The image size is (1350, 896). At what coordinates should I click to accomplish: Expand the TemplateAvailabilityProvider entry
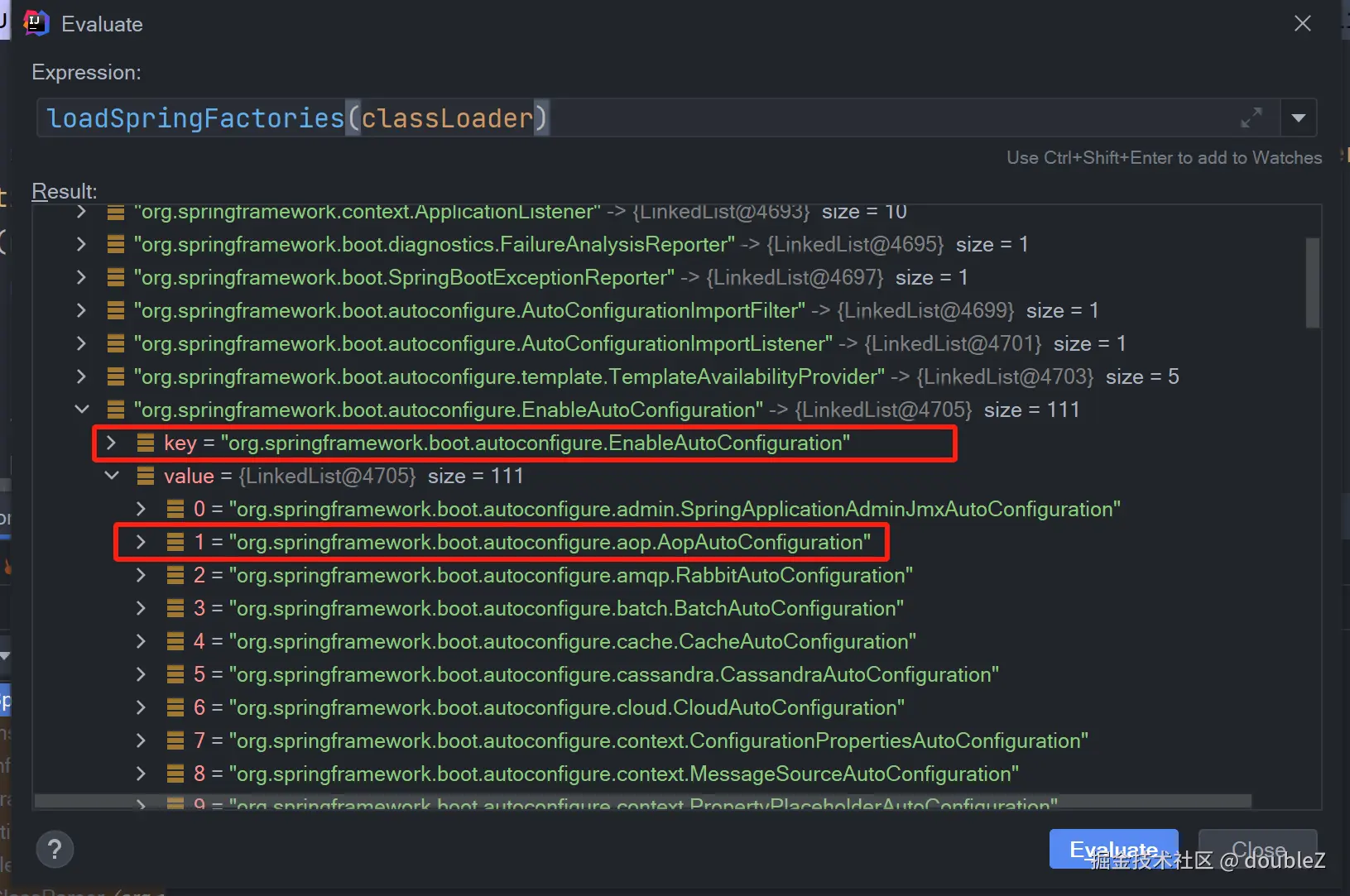coord(81,376)
